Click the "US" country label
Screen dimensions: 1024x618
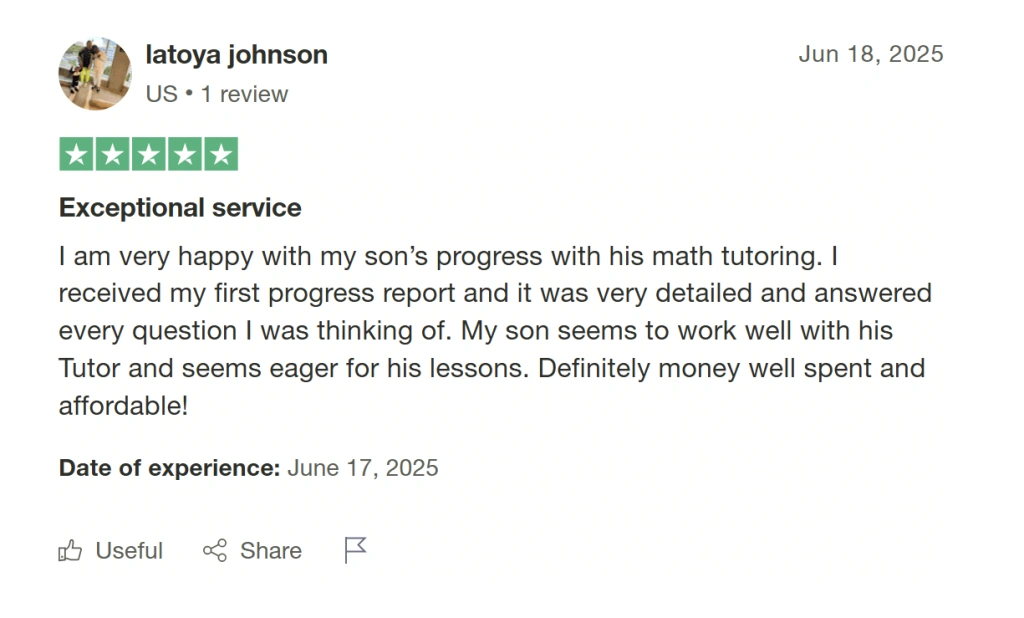[x=161, y=94]
